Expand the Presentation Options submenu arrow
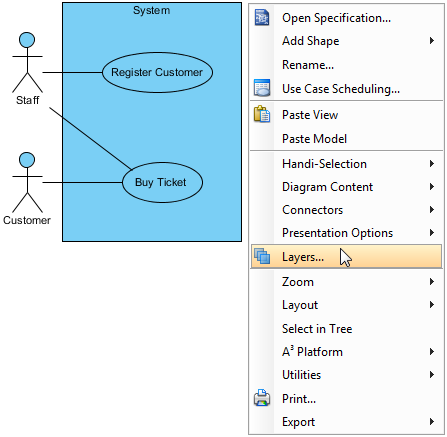Viewport: 447px width, 437px height. [x=432, y=232]
